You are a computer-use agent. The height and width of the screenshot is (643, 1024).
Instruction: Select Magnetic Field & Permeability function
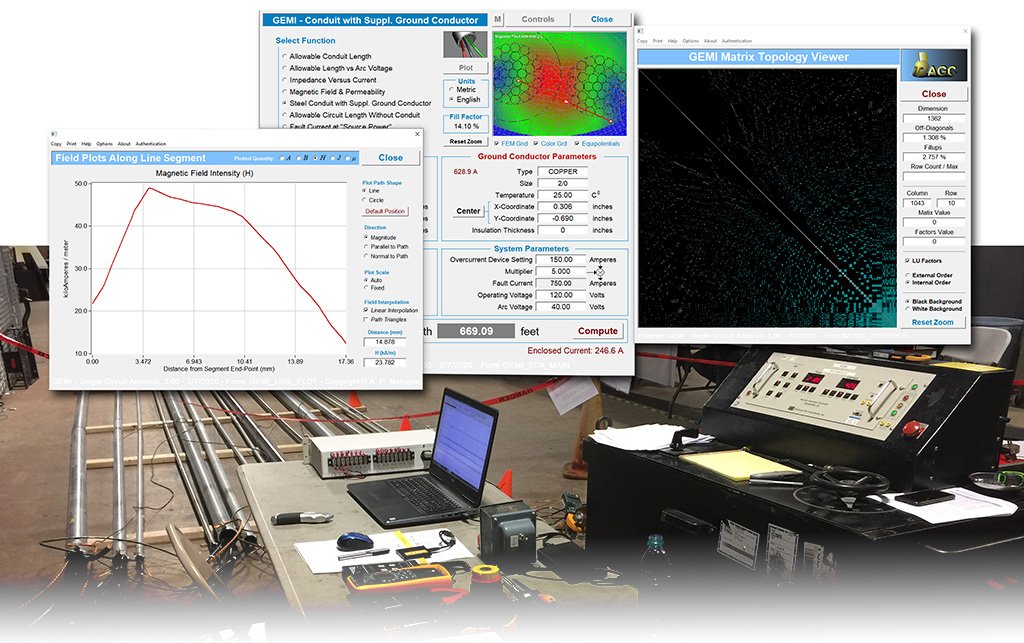coord(284,92)
